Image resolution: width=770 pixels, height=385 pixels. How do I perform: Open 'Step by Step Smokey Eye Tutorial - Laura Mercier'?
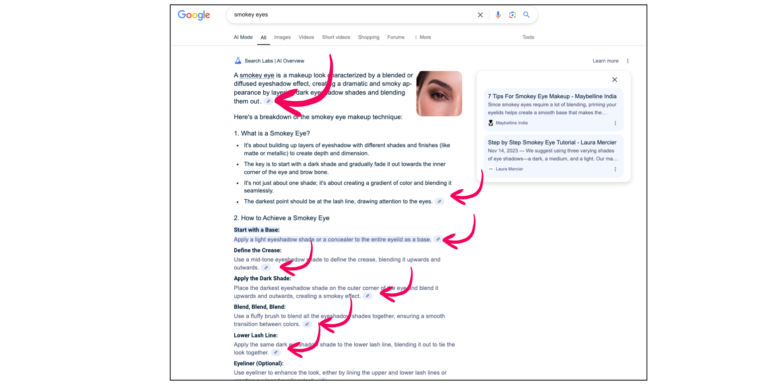point(552,142)
